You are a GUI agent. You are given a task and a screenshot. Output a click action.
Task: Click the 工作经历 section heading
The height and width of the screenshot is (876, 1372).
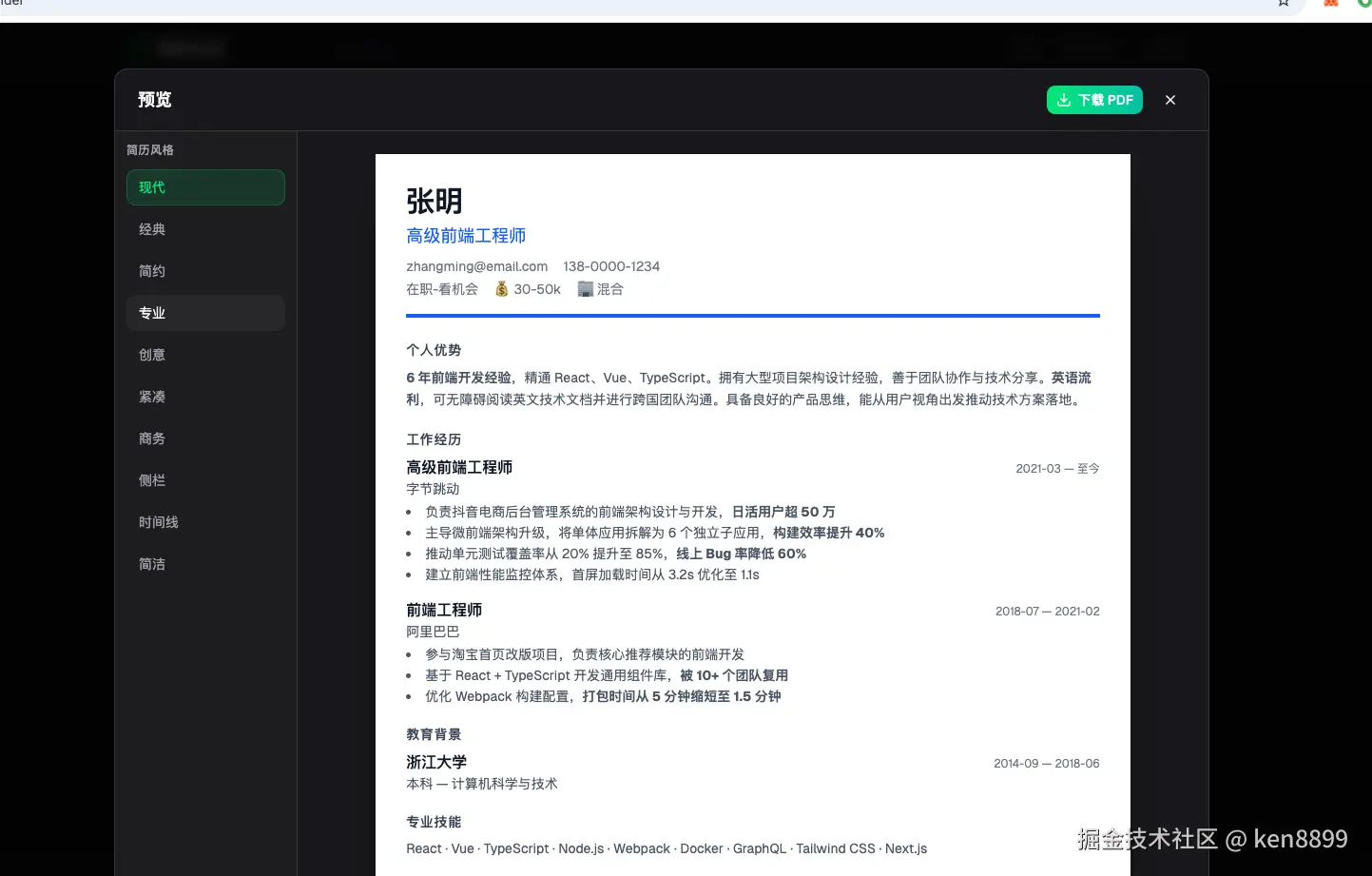434,439
